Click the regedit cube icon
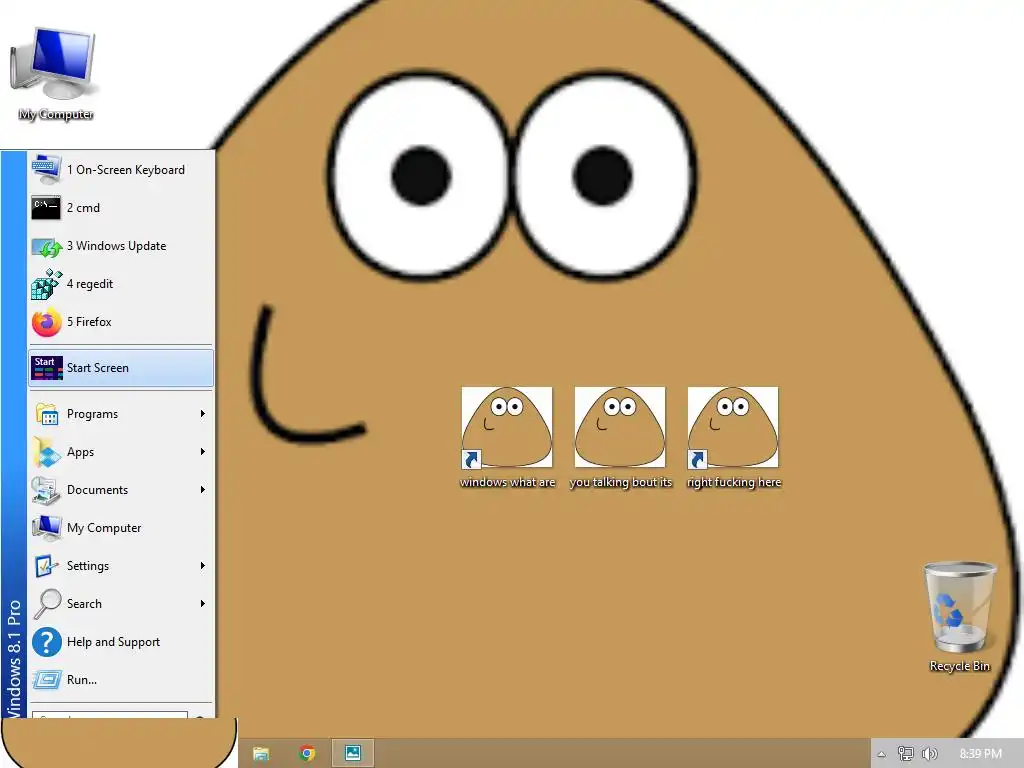Screen dimensions: 1024x768 [46, 284]
